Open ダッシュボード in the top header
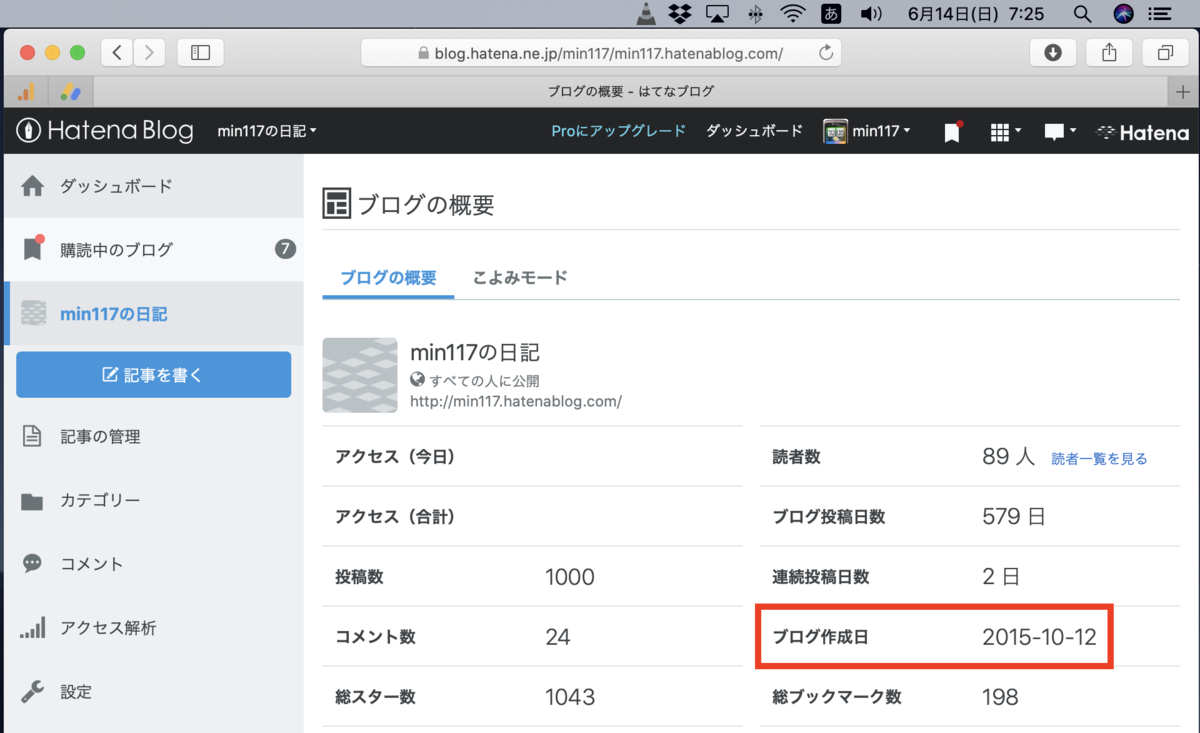The height and width of the screenshot is (733, 1200). point(754,131)
